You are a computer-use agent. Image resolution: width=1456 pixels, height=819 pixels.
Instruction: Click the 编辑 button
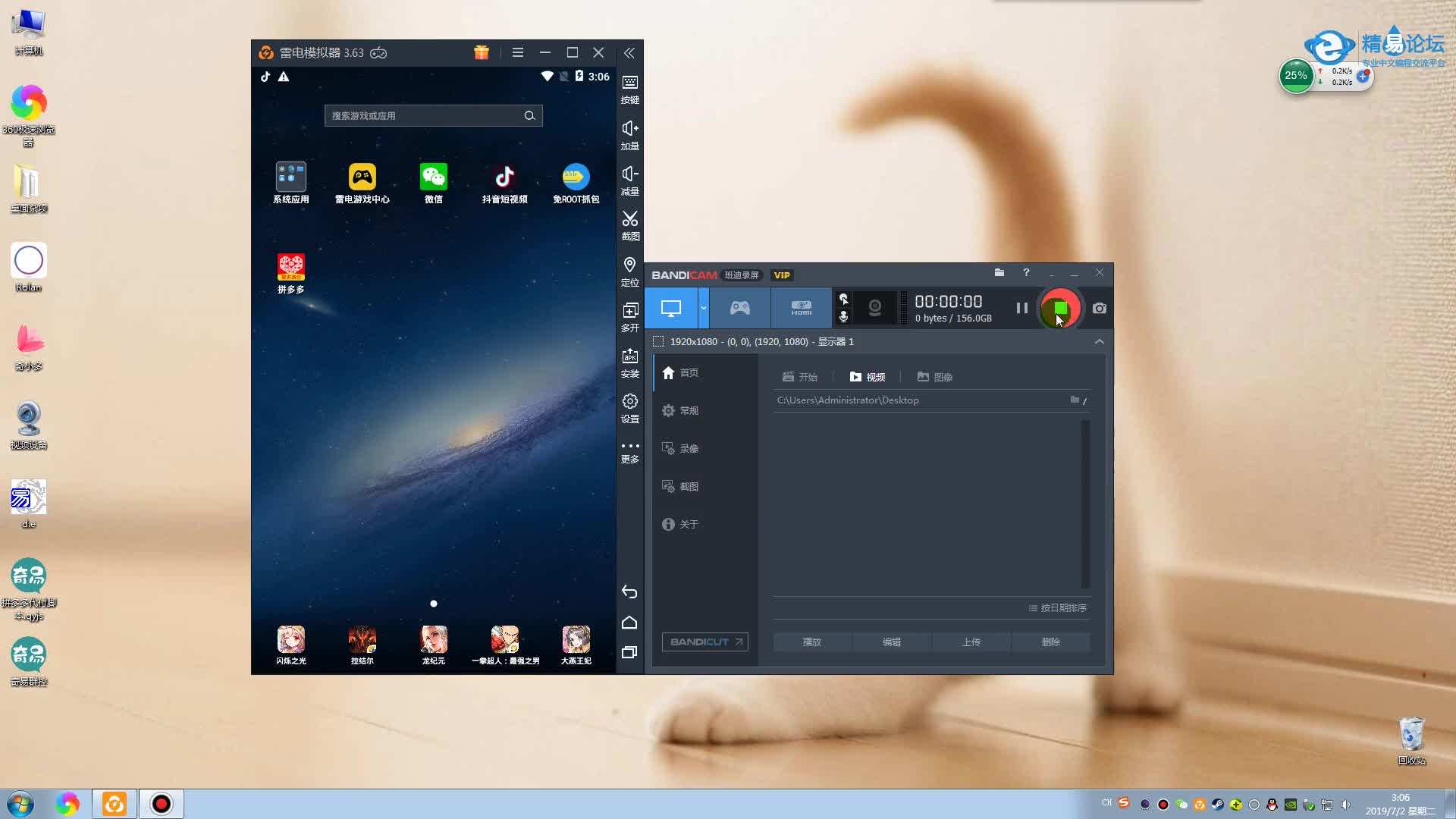coord(892,642)
